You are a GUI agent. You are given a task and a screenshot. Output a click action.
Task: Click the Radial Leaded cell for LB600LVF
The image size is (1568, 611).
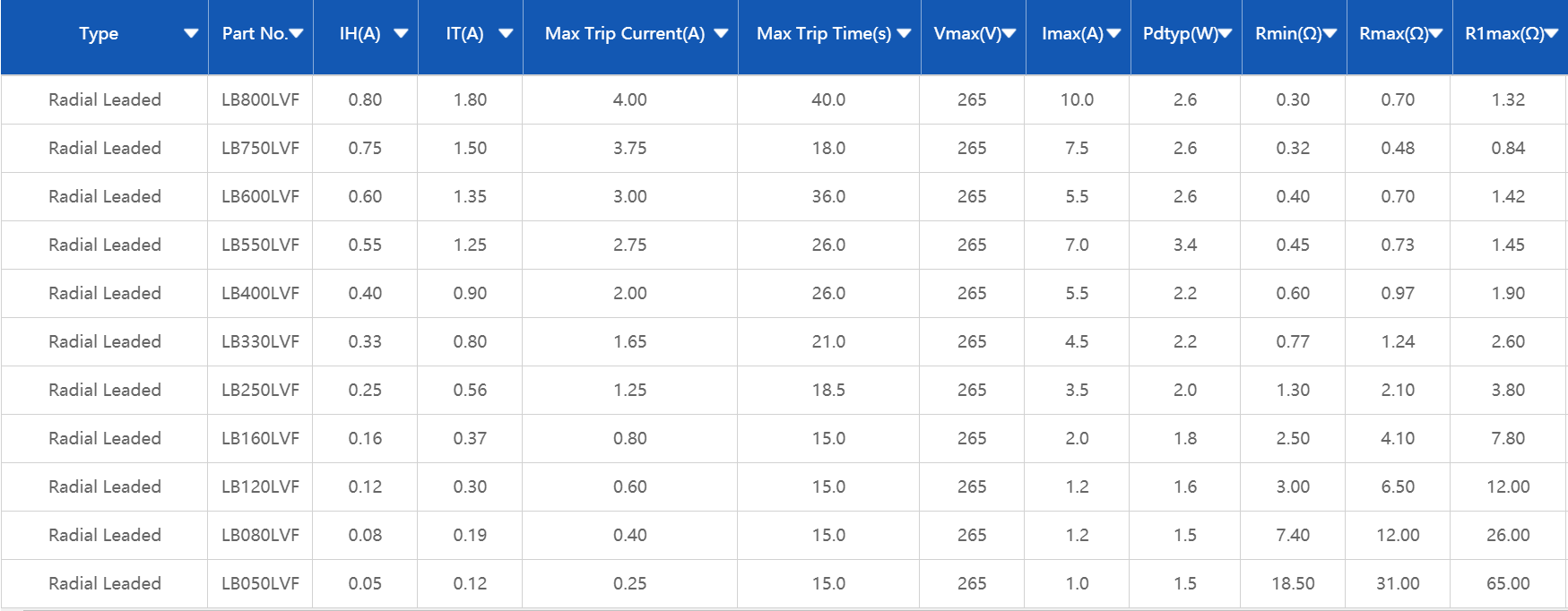105,196
